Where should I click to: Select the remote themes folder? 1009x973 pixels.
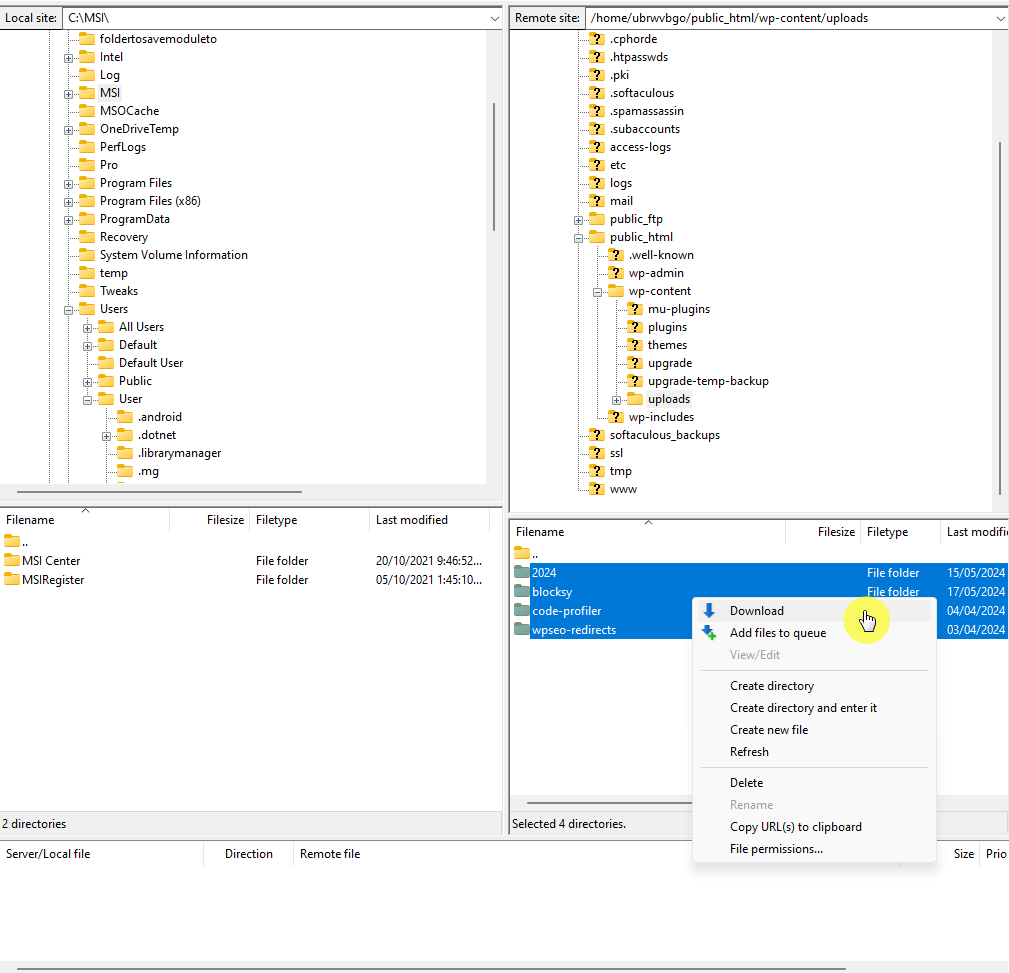coord(667,345)
